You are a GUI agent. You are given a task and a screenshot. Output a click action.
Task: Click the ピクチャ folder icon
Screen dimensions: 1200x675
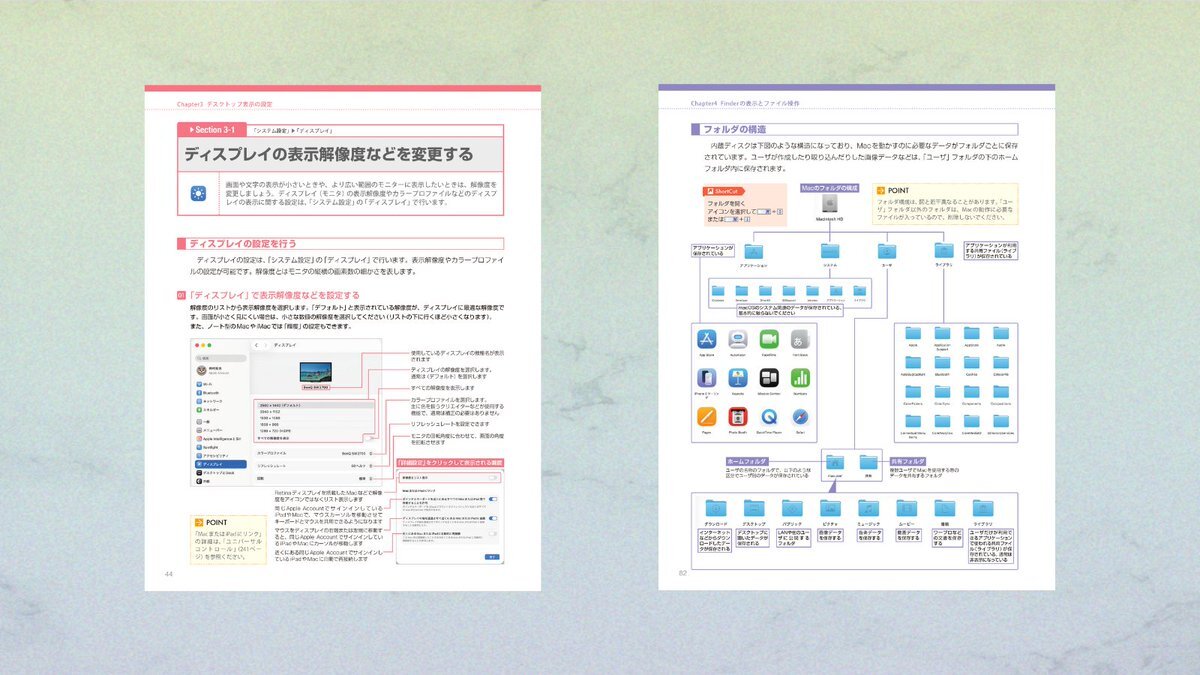(830, 508)
